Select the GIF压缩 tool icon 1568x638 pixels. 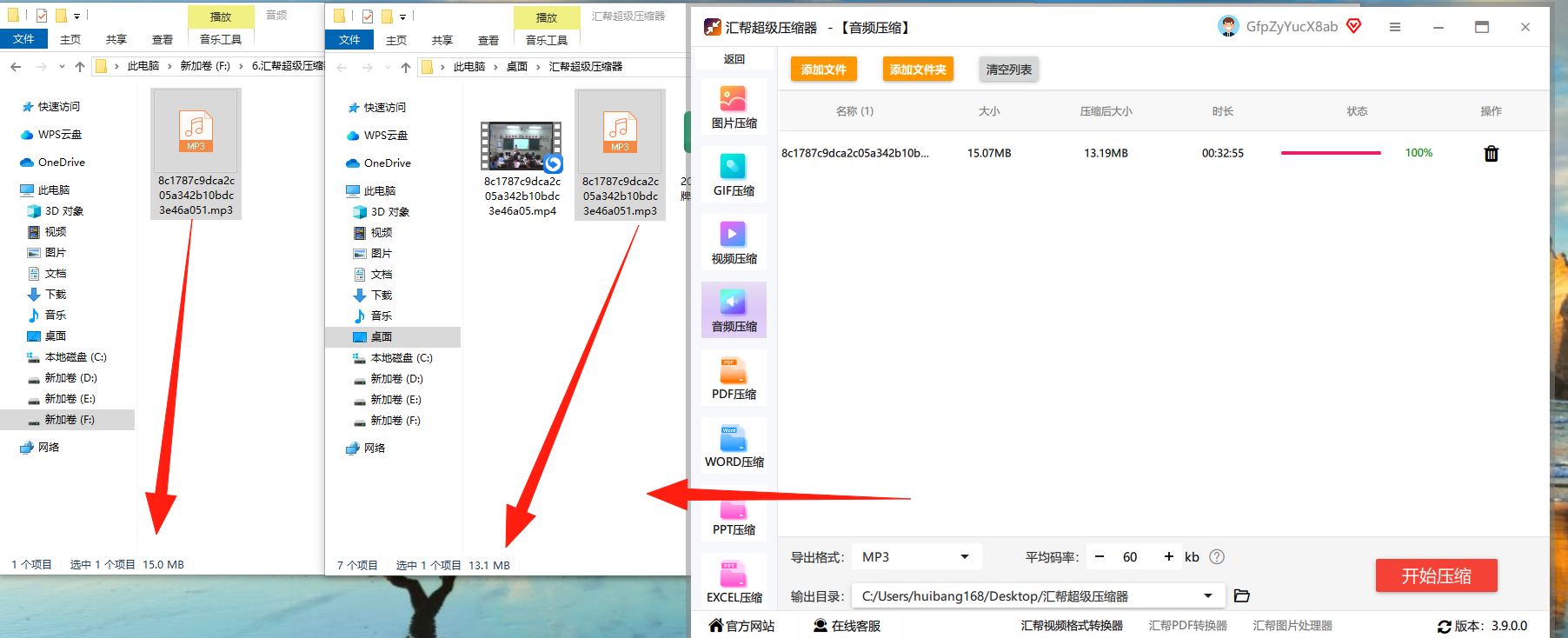click(x=734, y=176)
